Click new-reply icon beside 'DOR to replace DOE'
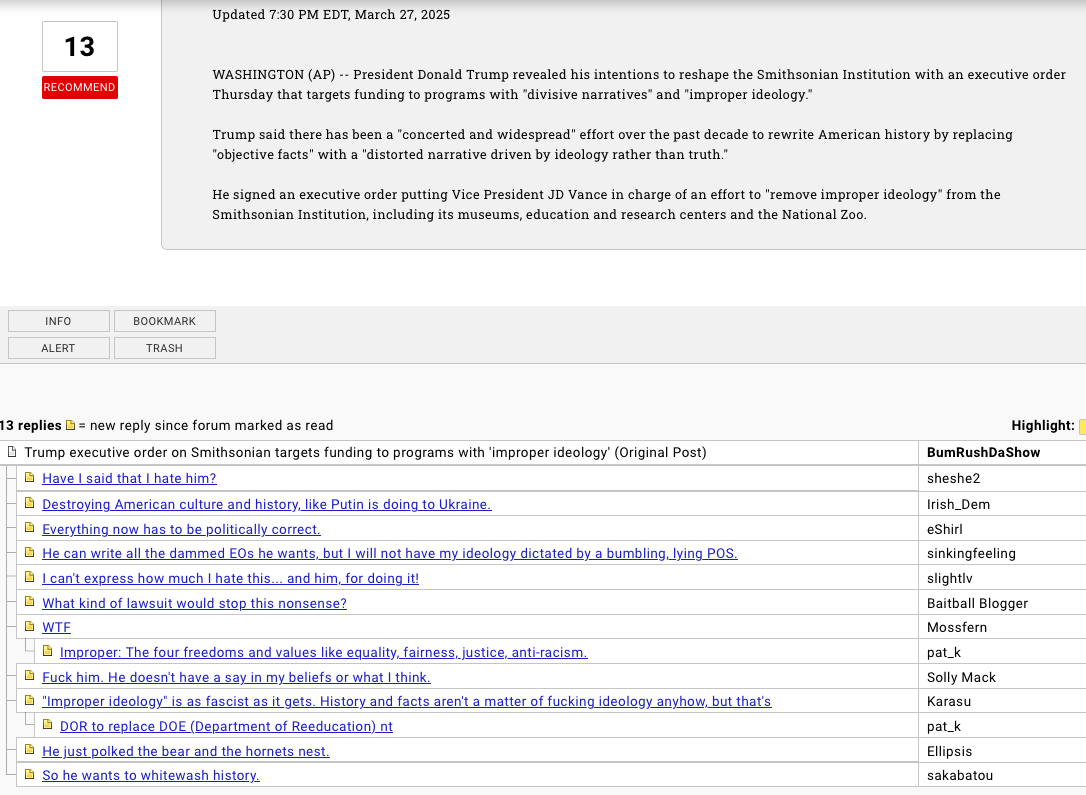The height and width of the screenshot is (795, 1086). click(47, 725)
